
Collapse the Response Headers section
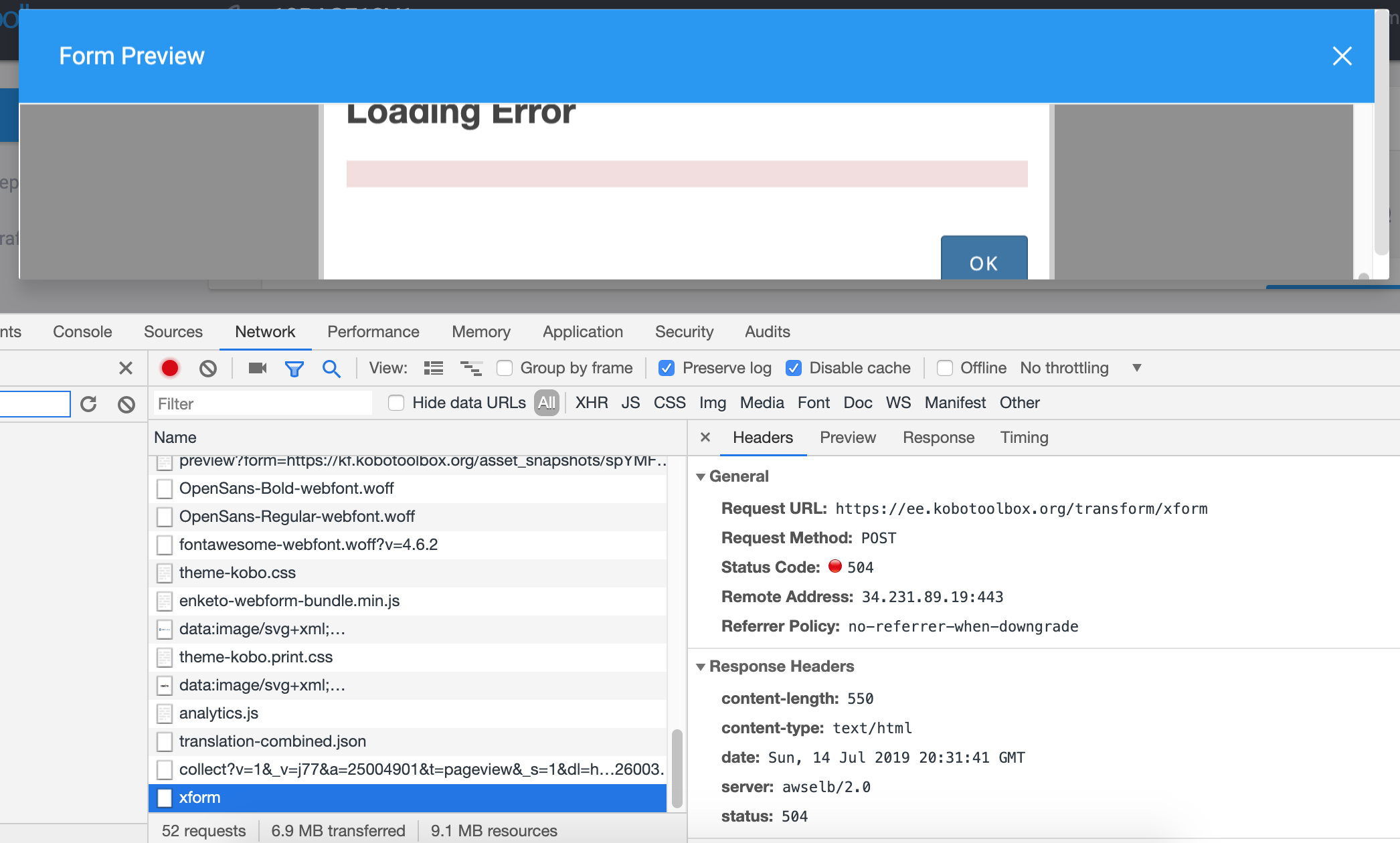(701, 666)
